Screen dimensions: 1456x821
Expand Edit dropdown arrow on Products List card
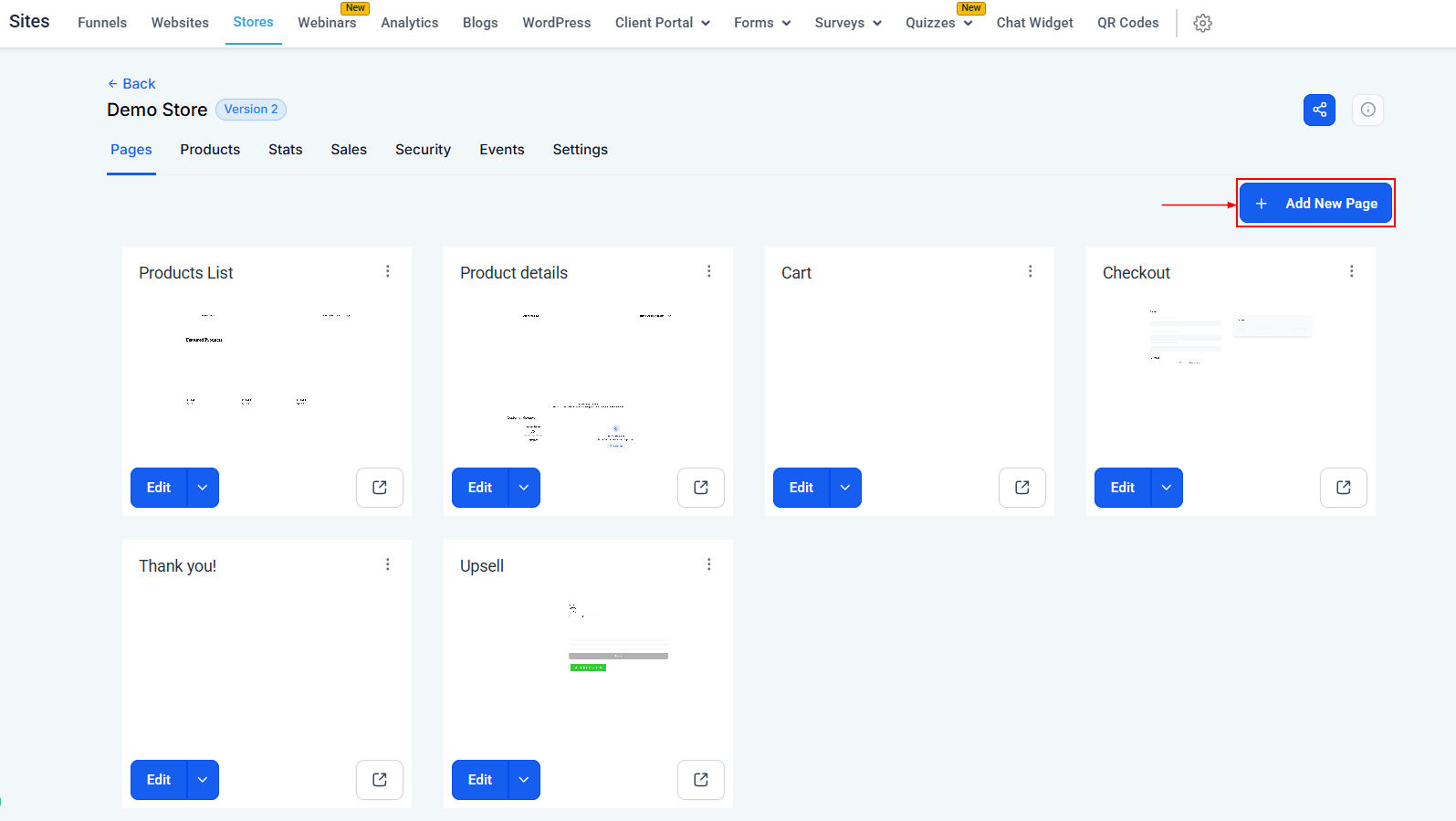coord(203,488)
